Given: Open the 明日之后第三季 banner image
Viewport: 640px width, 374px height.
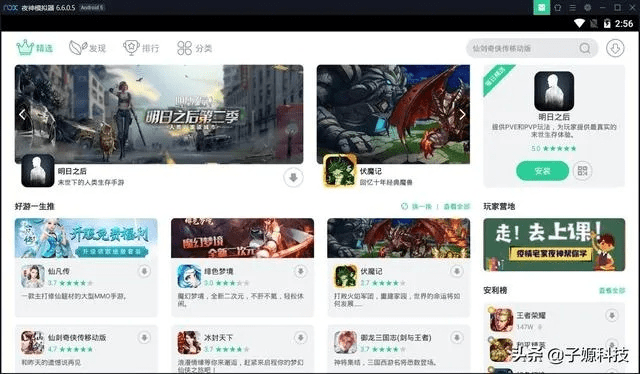Looking at the screenshot, I should (159, 114).
